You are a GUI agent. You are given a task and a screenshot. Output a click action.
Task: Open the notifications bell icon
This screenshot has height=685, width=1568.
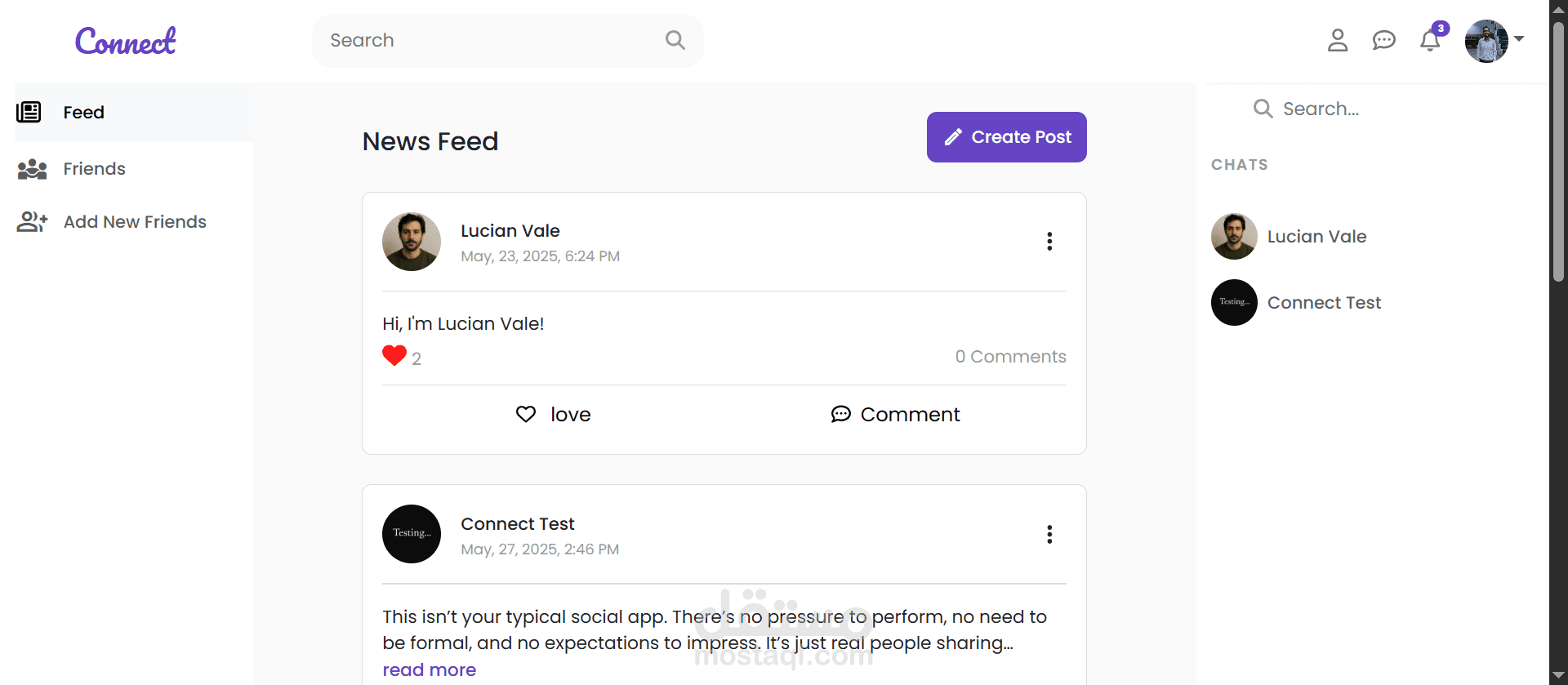pos(1429,41)
